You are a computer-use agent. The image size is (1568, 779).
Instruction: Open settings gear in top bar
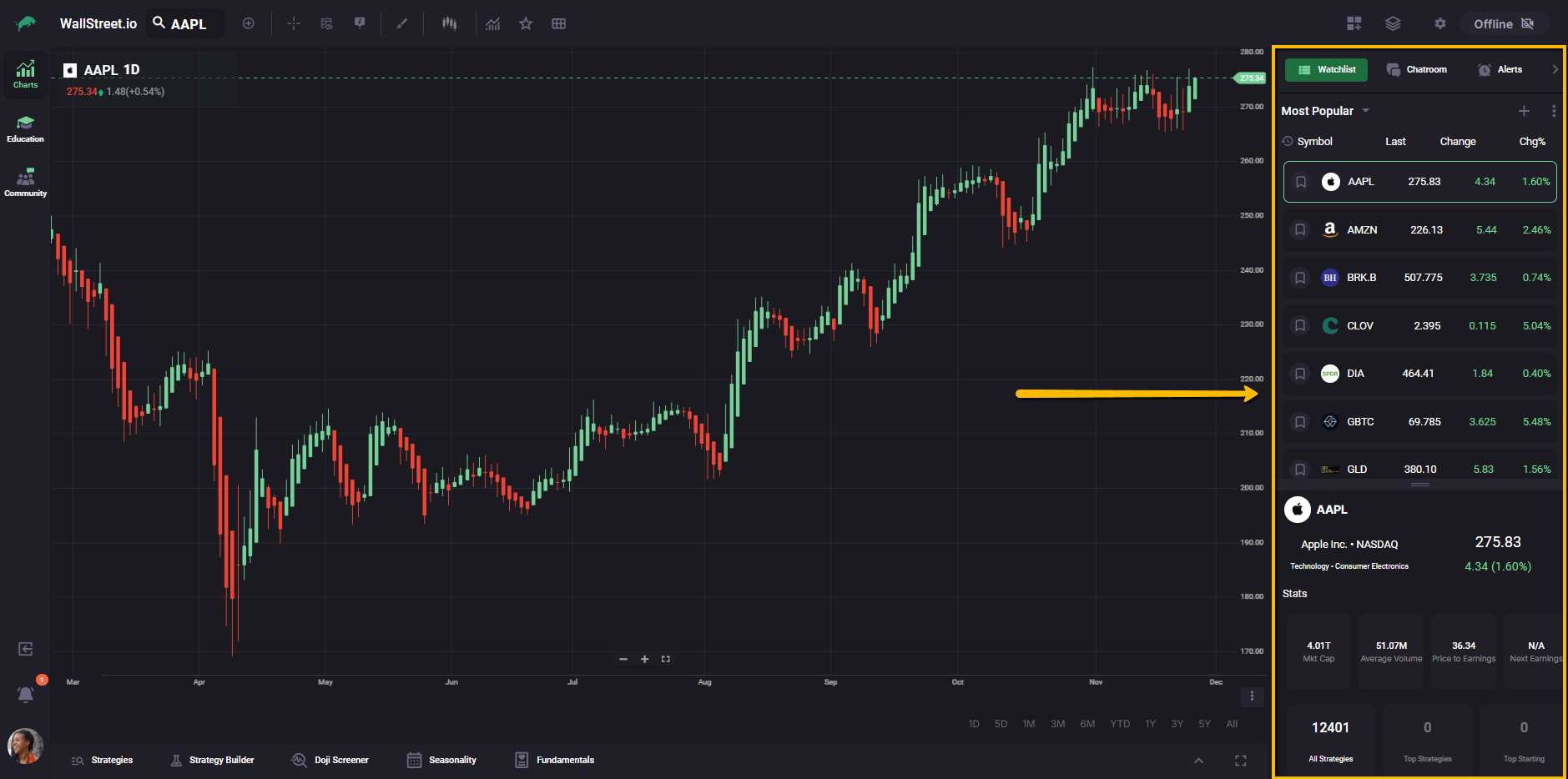[1439, 23]
